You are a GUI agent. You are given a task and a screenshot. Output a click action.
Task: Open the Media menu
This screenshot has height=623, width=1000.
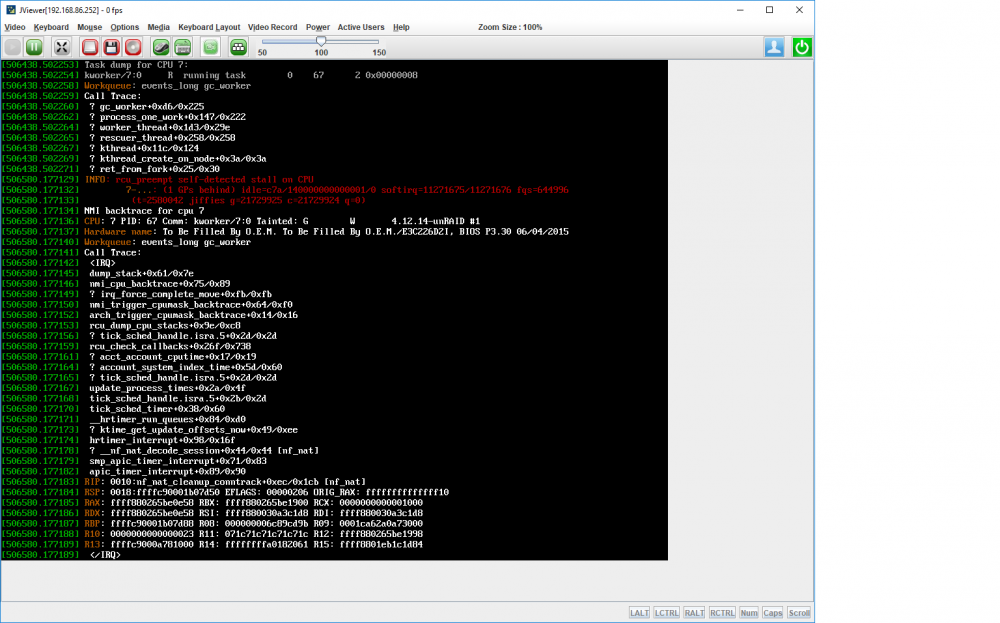coord(158,27)
